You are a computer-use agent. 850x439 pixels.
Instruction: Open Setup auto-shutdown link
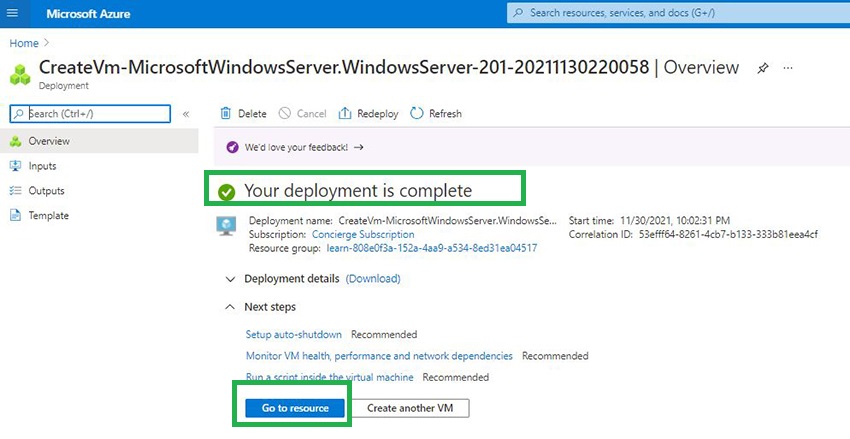pos(294,334)
